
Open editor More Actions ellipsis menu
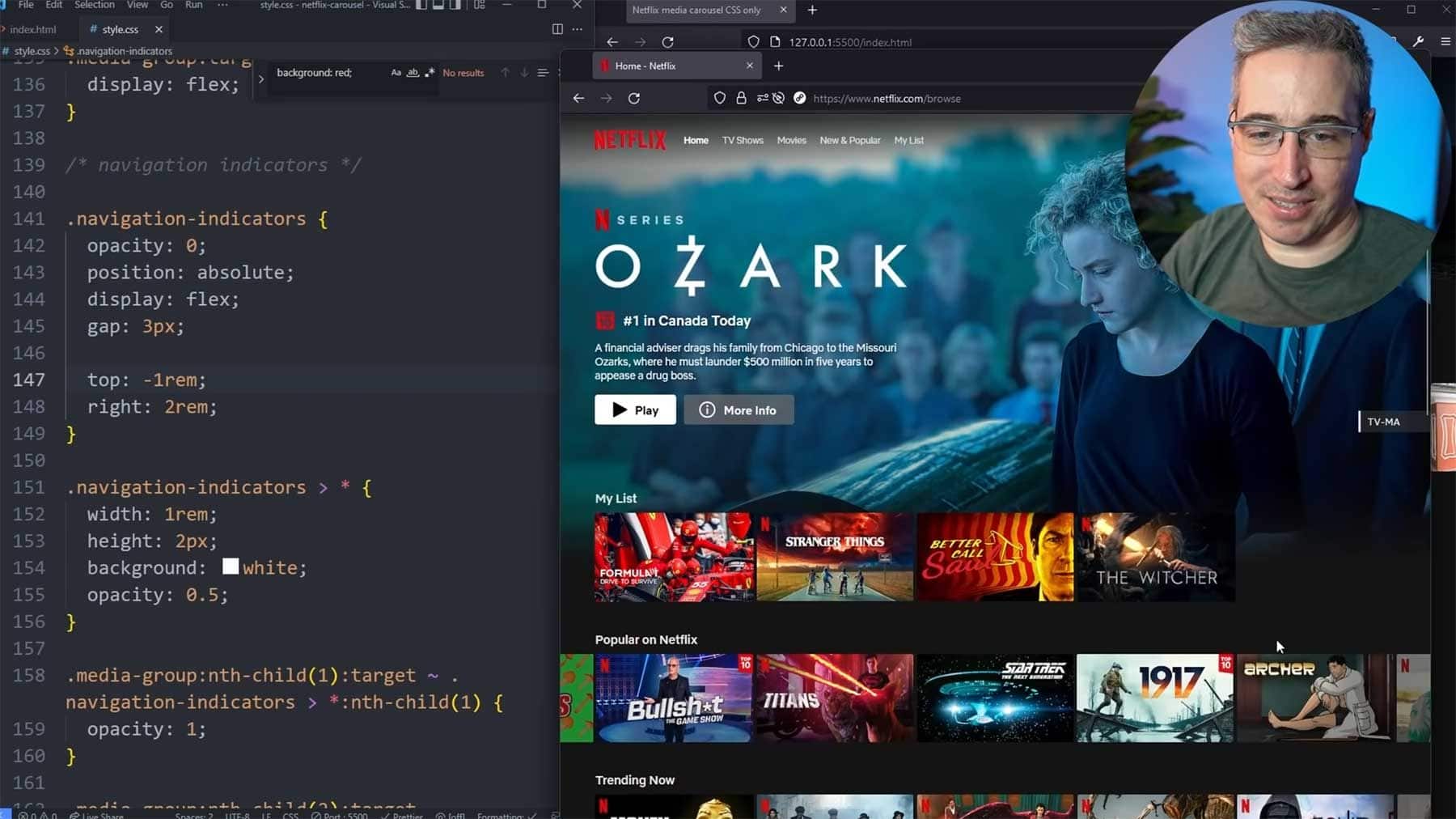tap(577, 29)
